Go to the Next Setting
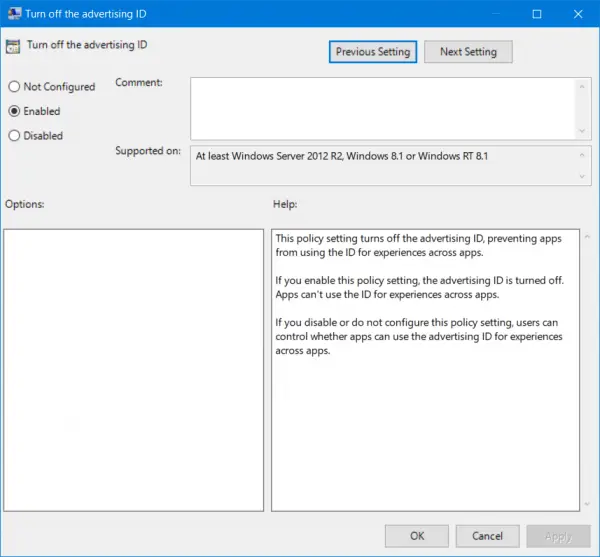This screenshot has height=557, width=600. (x=468, y=52)
